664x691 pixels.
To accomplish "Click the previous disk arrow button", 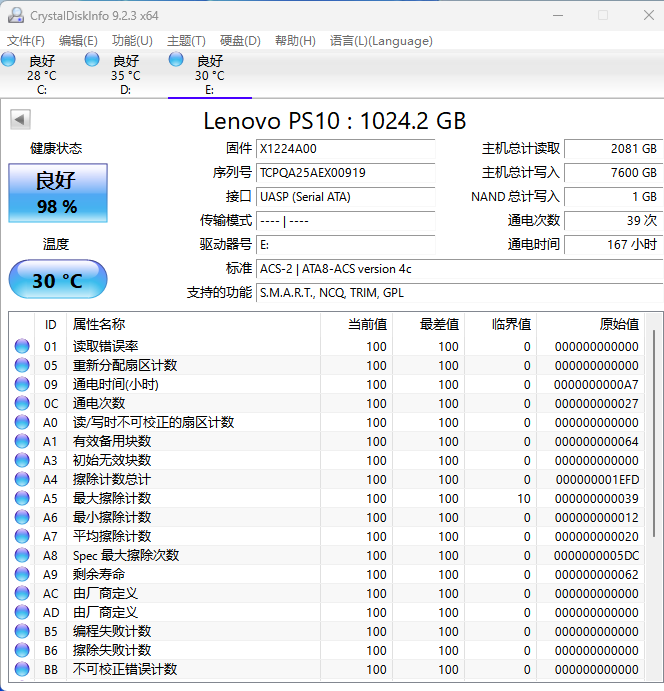I will (x=19, y=120).
